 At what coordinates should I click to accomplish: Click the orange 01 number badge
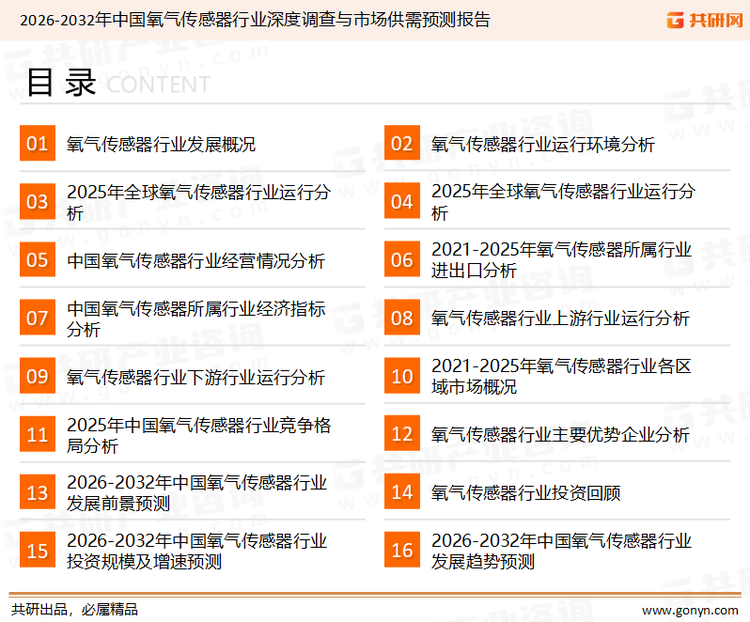pyautogui.click(x=37, y=144)
